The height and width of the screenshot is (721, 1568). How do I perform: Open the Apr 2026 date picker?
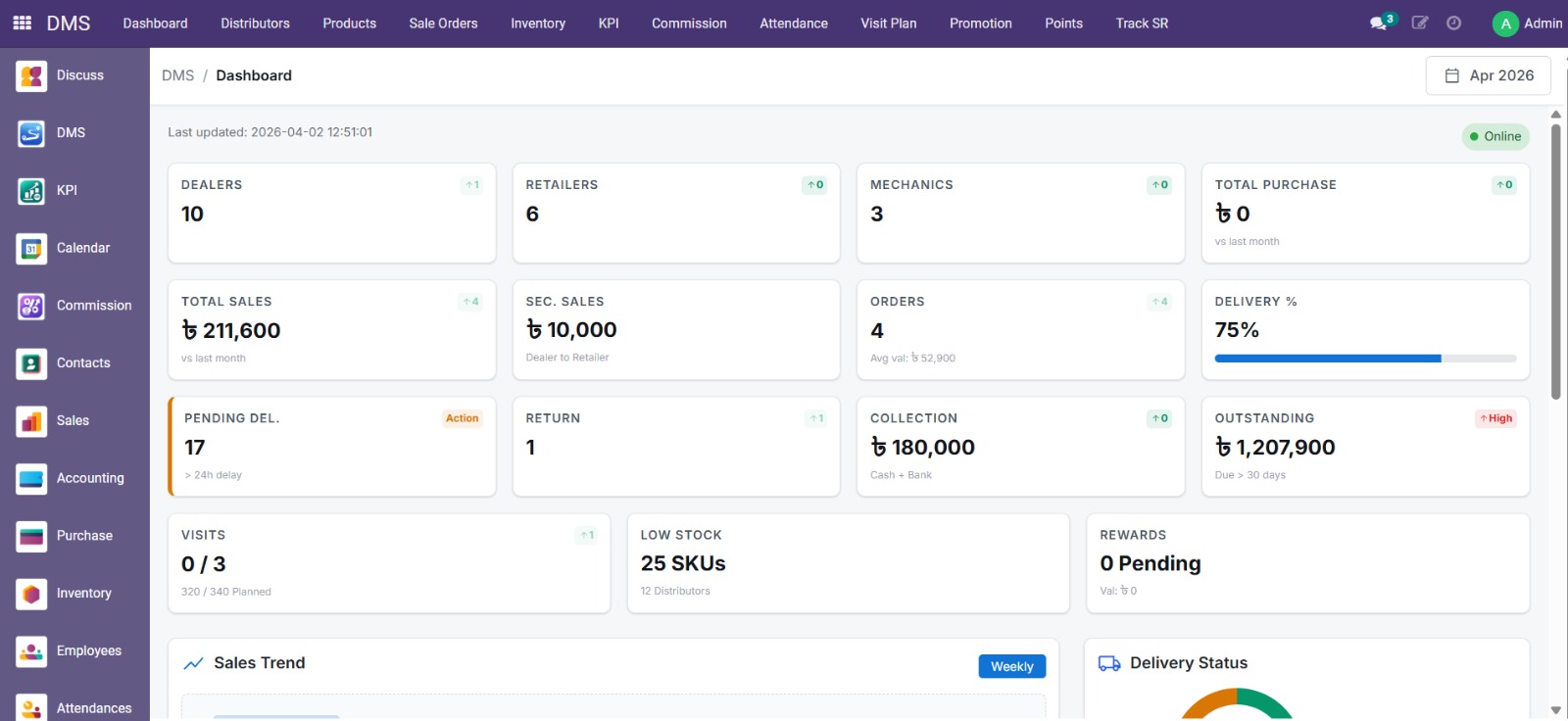pyautogui.click(x=1488, y=75)
